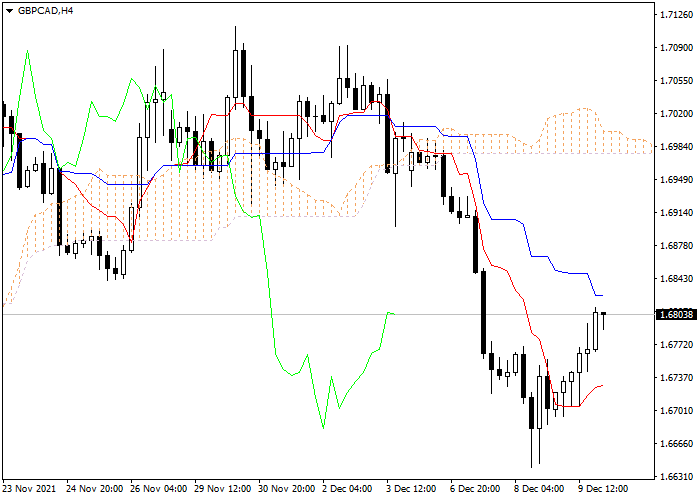Click the 1.71260 price scale label
Image resolution: width=700 pixels, height=500 pixels.
click(x=677, y=15)
